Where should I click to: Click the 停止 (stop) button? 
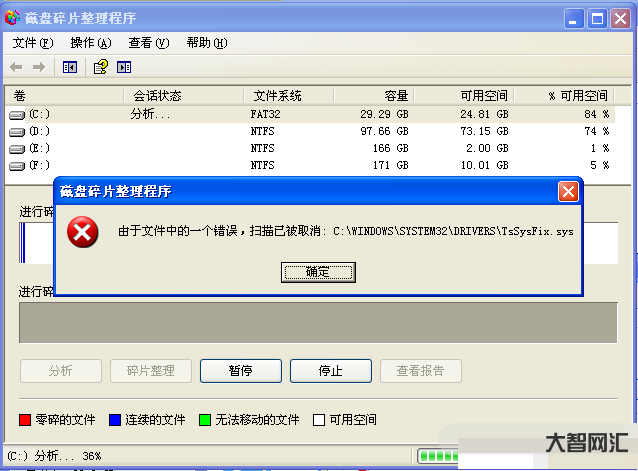[x=330, y=371]
